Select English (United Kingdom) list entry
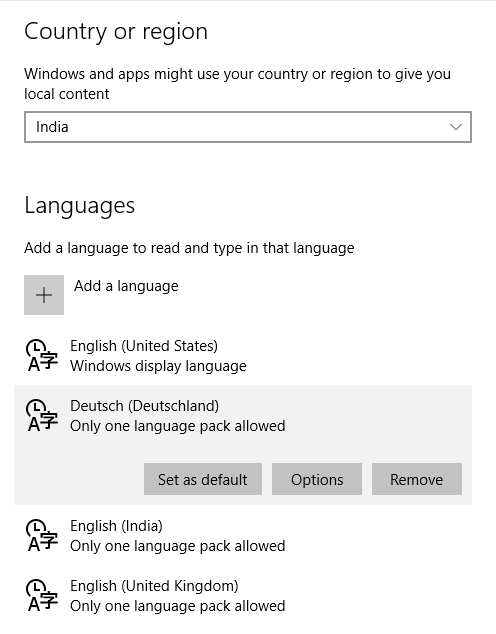 click(243, 596)
